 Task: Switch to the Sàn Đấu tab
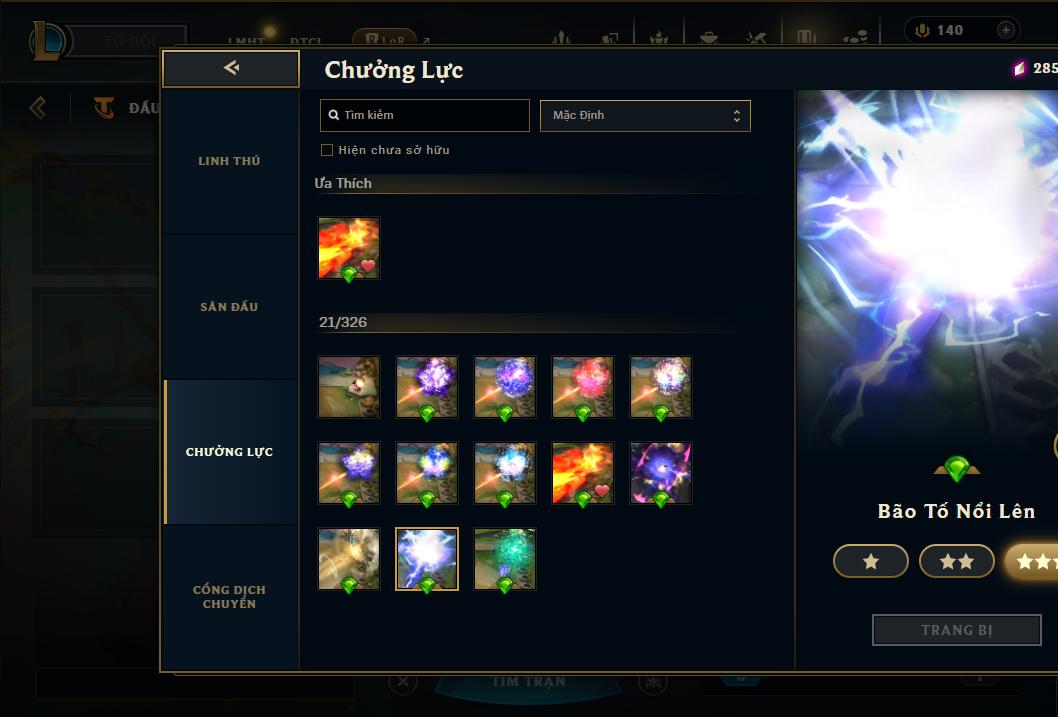[x=229, y=307]
